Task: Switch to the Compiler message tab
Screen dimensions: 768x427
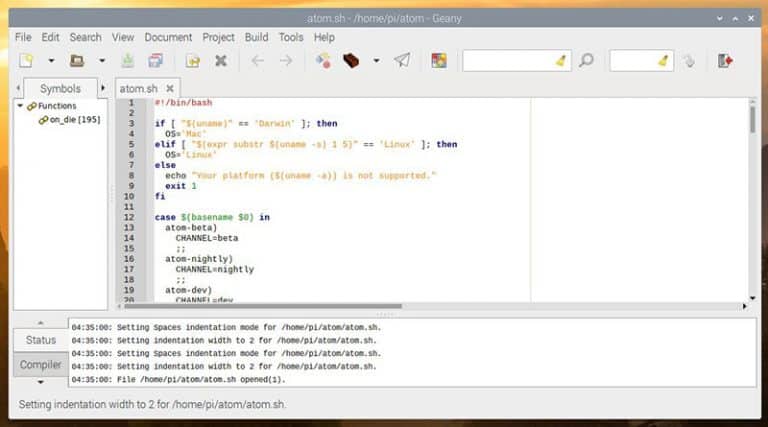Action: point(41,365)
